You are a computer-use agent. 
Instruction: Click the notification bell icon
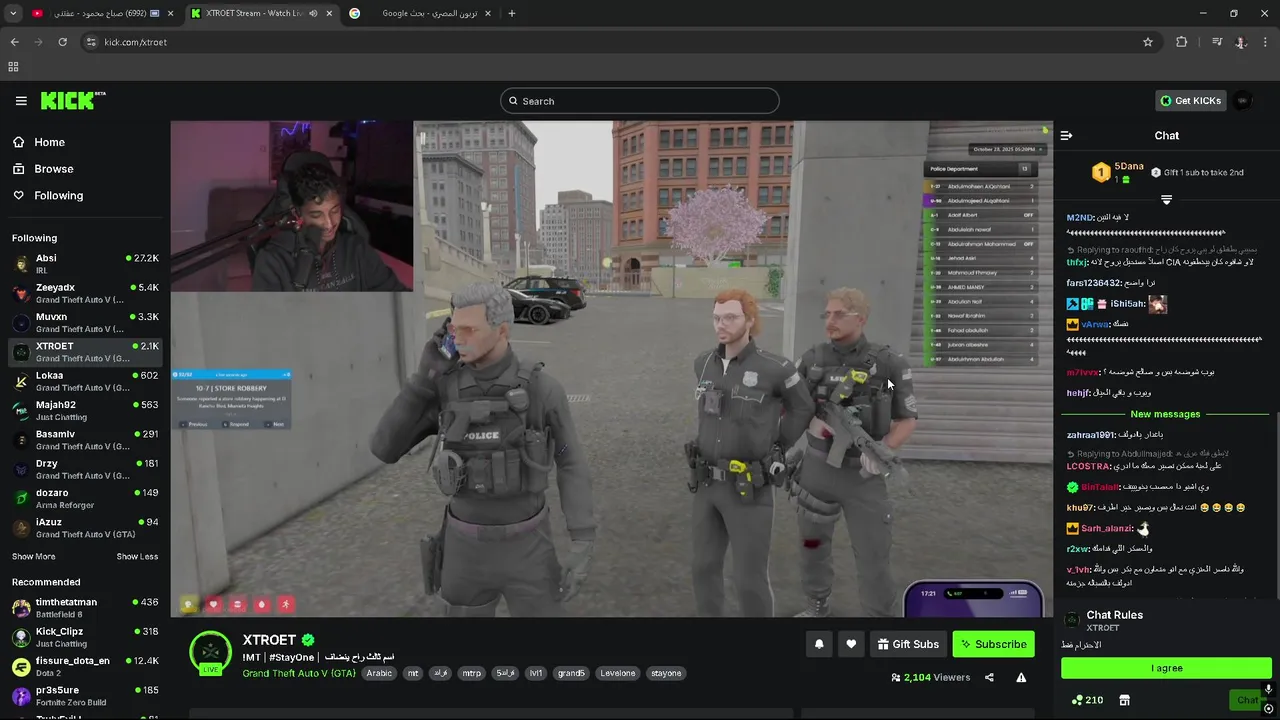819,644
